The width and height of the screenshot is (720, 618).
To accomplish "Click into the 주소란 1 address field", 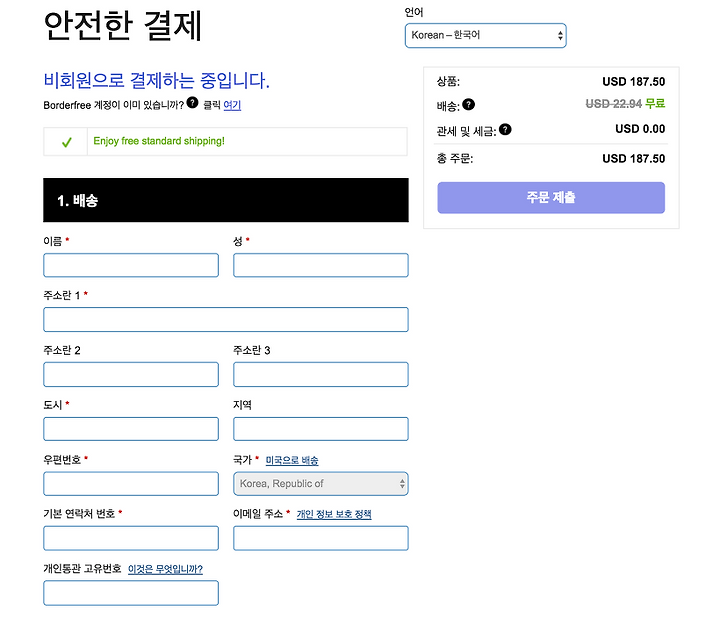I will (x=225, y=320).
